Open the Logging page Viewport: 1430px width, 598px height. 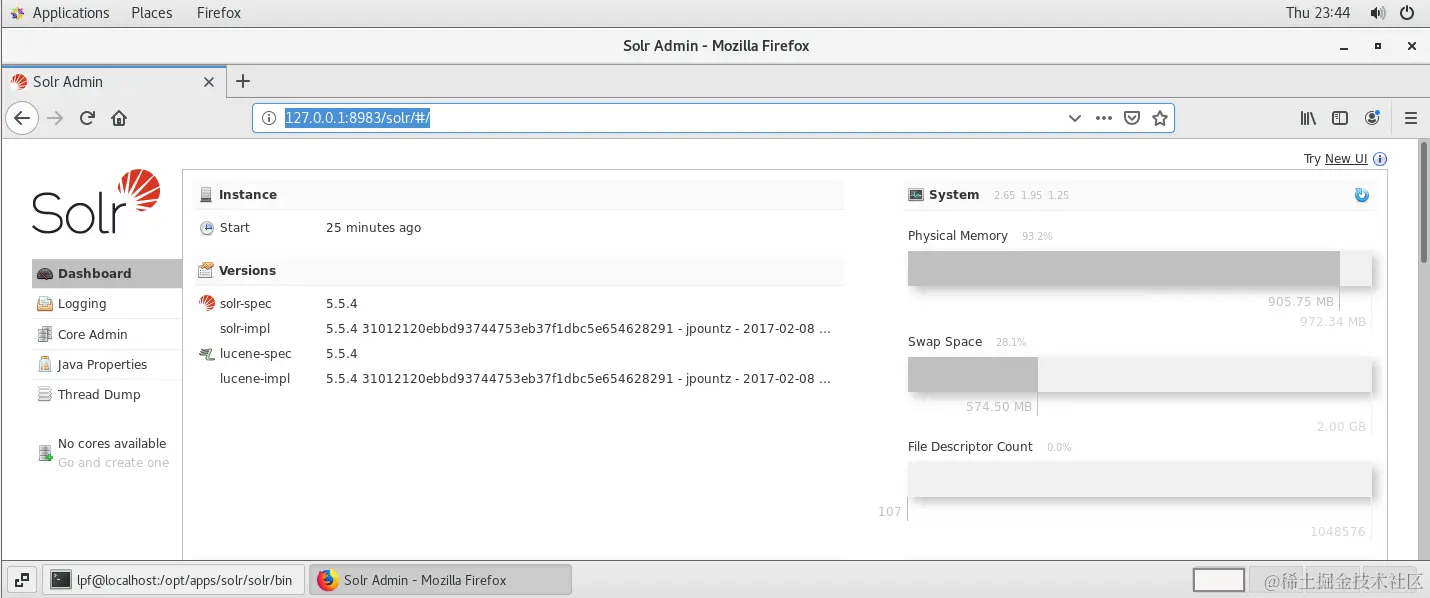pyautogui.click(x=82, y=304)
